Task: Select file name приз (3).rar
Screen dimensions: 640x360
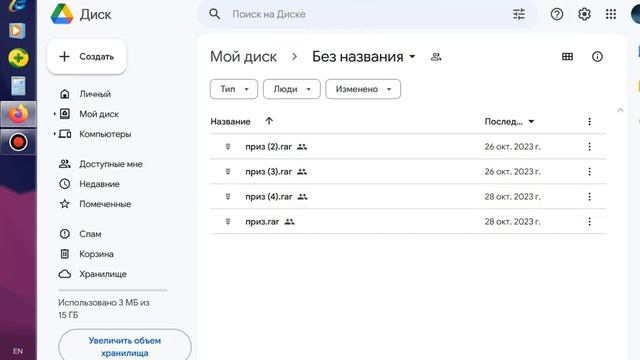Action: click(x=269, y=171)
